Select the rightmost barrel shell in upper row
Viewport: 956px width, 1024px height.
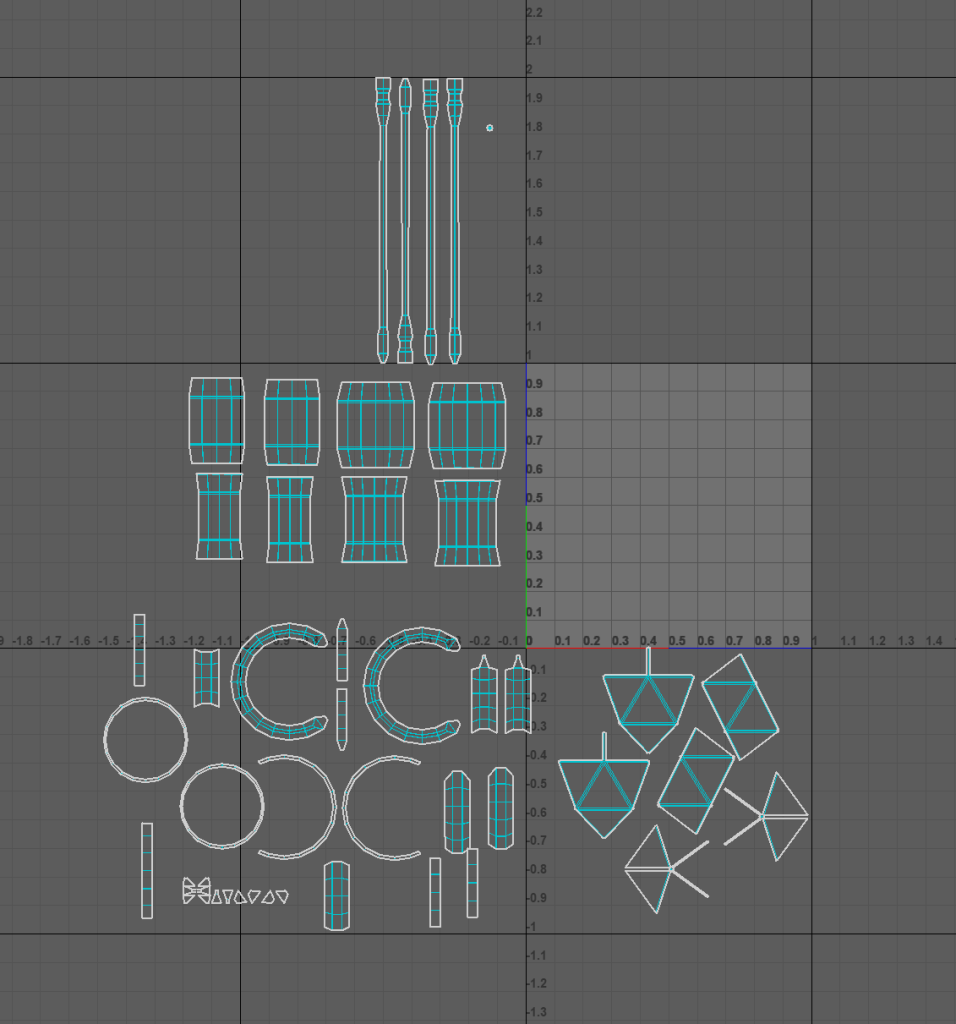click(x=466, y=425)
